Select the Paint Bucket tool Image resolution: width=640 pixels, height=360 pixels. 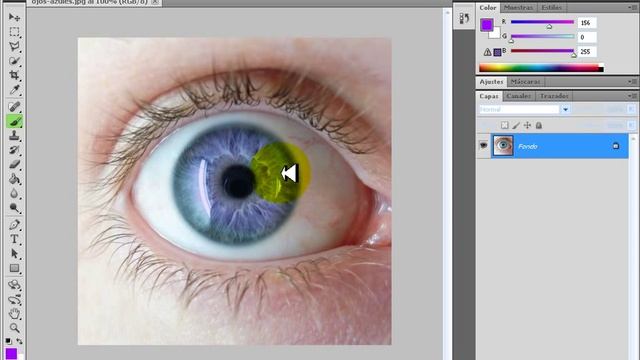14,179
